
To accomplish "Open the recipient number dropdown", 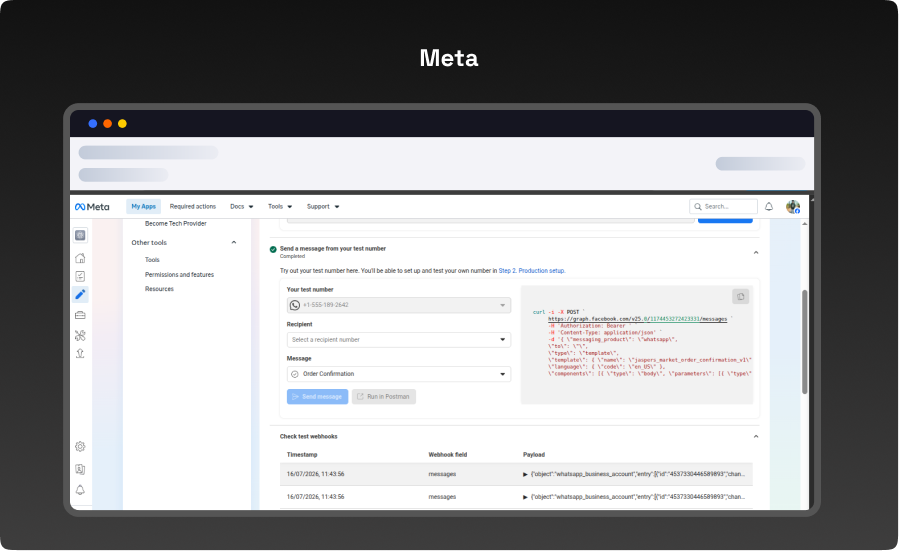I will 398,340.
